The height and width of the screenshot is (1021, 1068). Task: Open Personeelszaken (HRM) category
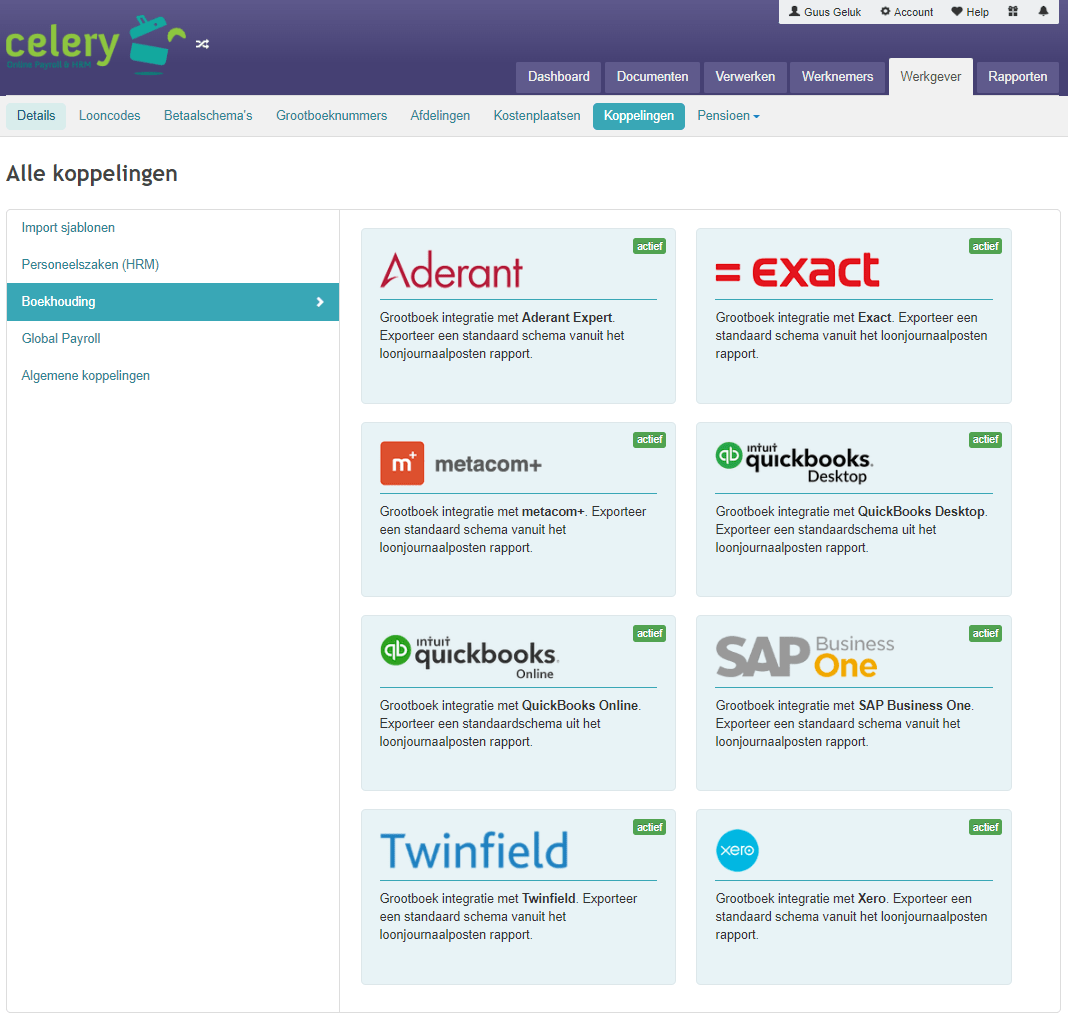coord(173,264)
